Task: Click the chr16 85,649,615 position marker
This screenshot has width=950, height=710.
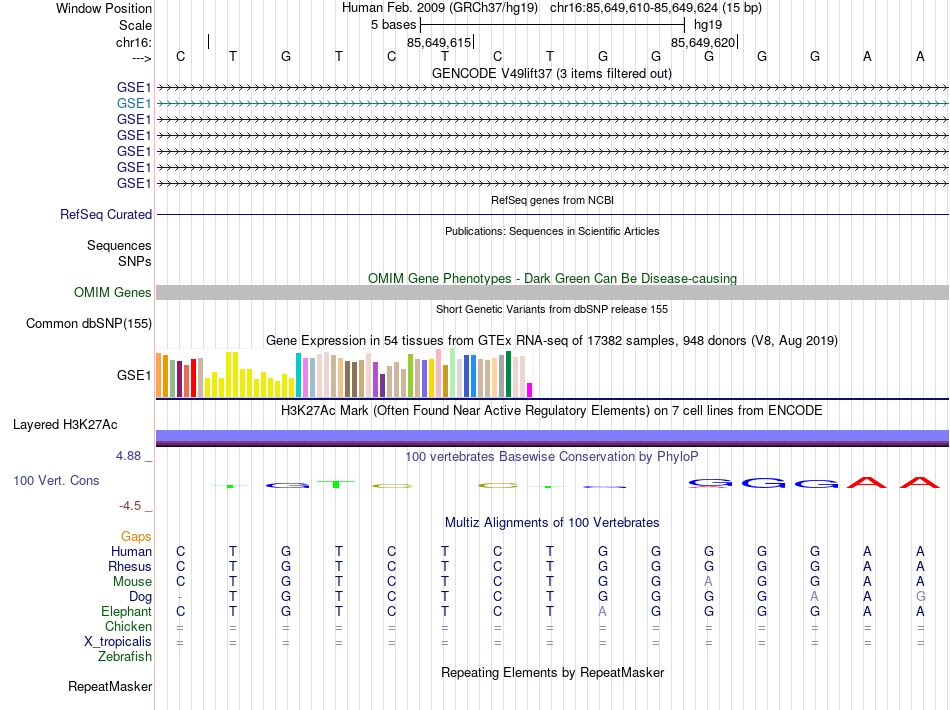Action: click(440, 42)
